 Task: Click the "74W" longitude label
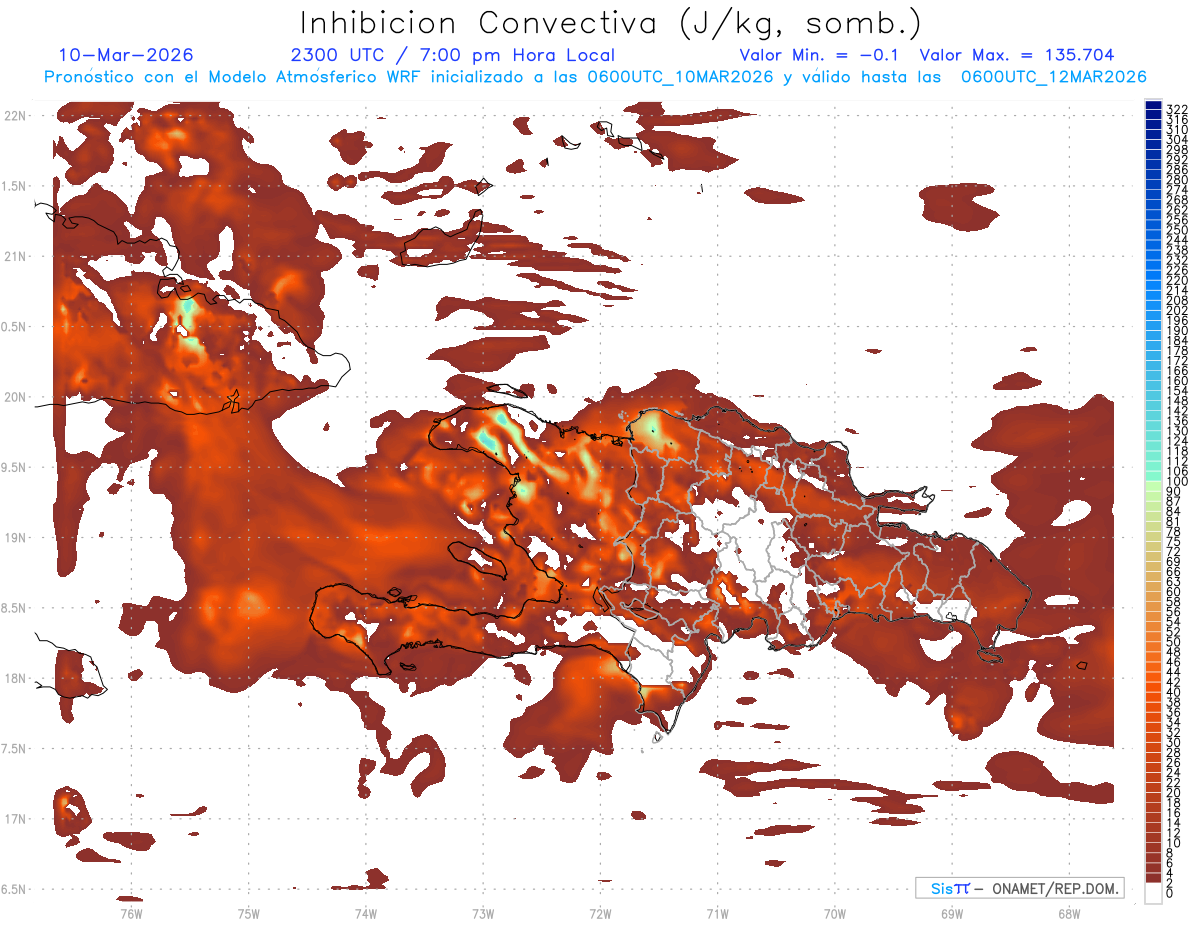click(x=366, y=913)
